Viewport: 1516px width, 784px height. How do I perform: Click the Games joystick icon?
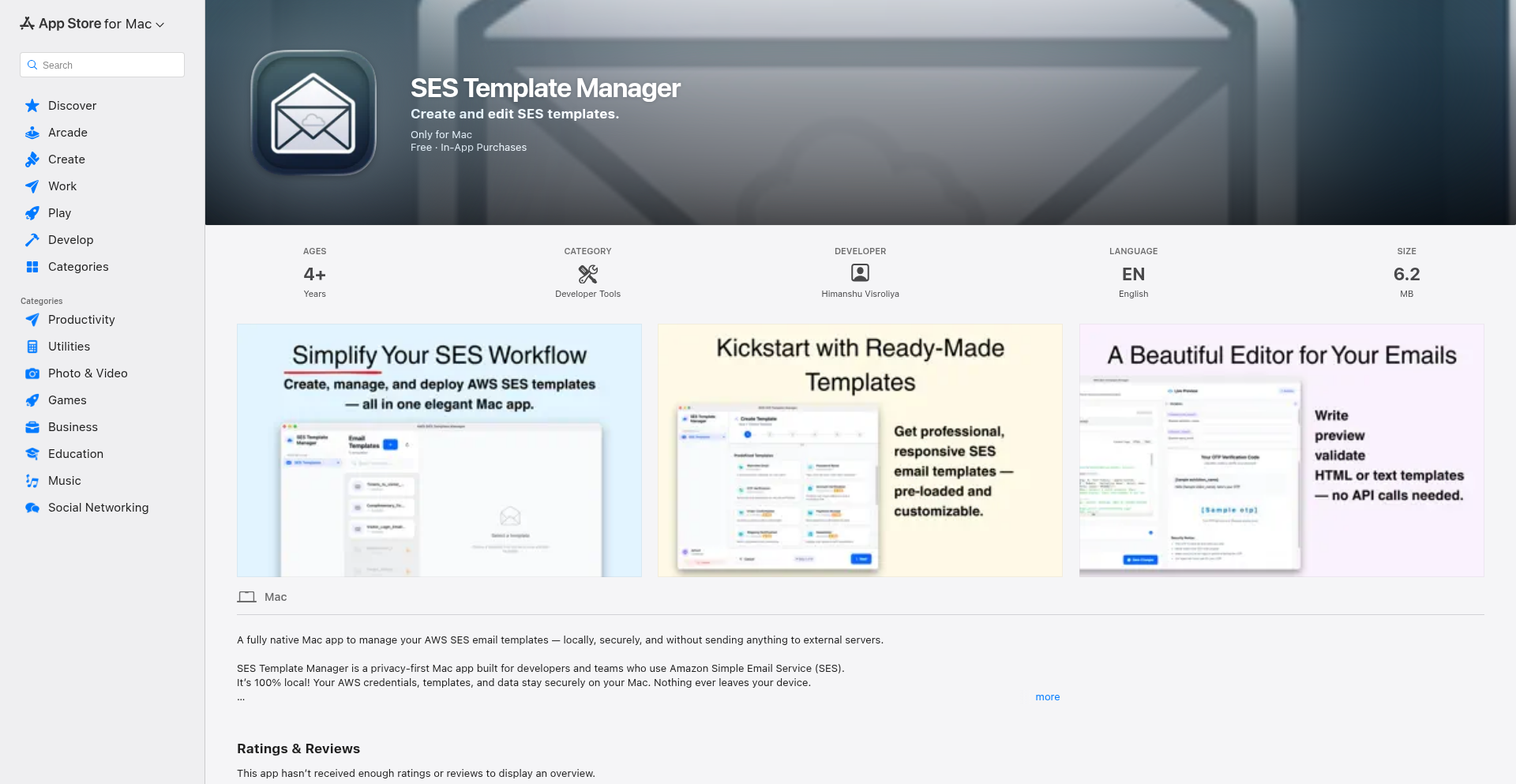pyautogui.click(x=32, y=400)
